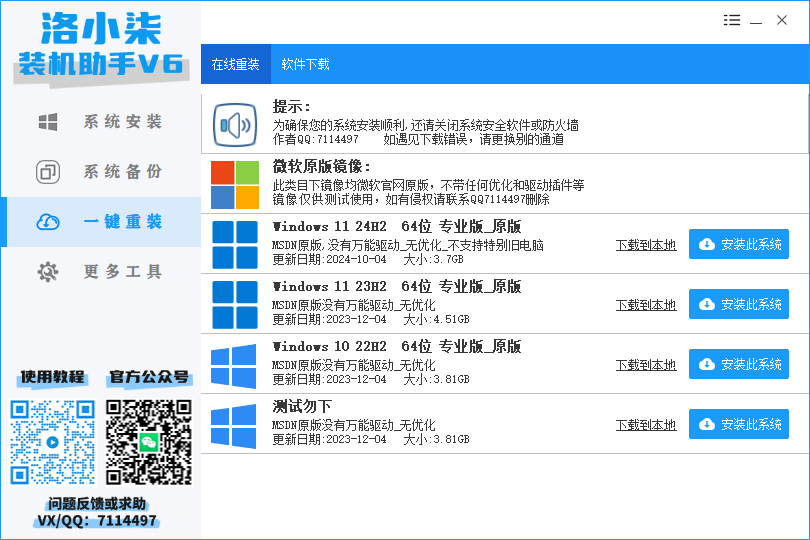Viewport: 810px width, 540px height.
Task: Install Windows 11 24H2 with 安装此系统
Action: point(738,245)
